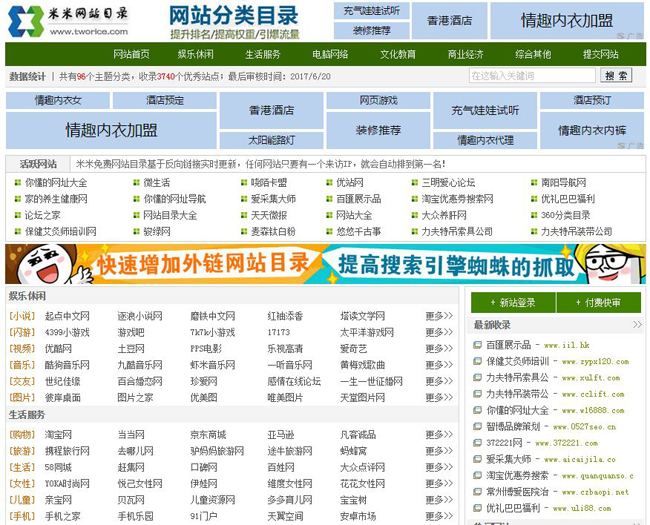Click the green icon beside 优站网

[329, 182]
